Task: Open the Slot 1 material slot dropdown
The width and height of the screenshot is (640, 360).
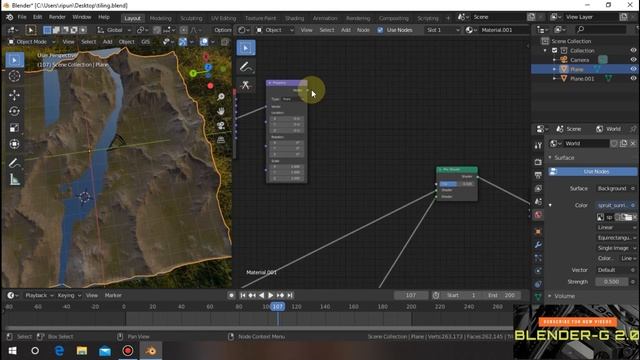Action: pos(442,30)
